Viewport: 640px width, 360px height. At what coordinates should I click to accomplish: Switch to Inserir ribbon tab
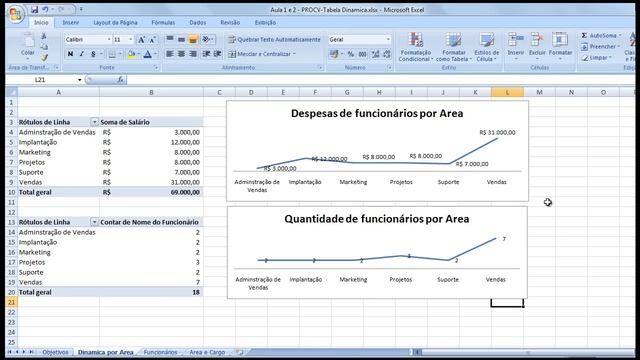coord(71,22)
